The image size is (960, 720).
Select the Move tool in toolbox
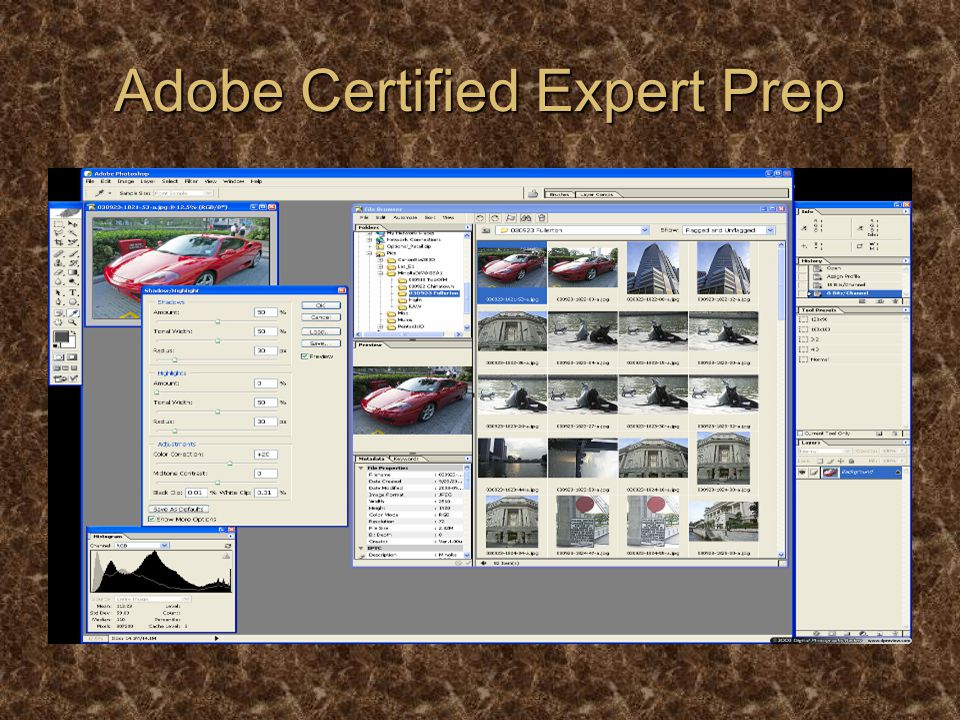pyautogui.click(x=72, y=224)
